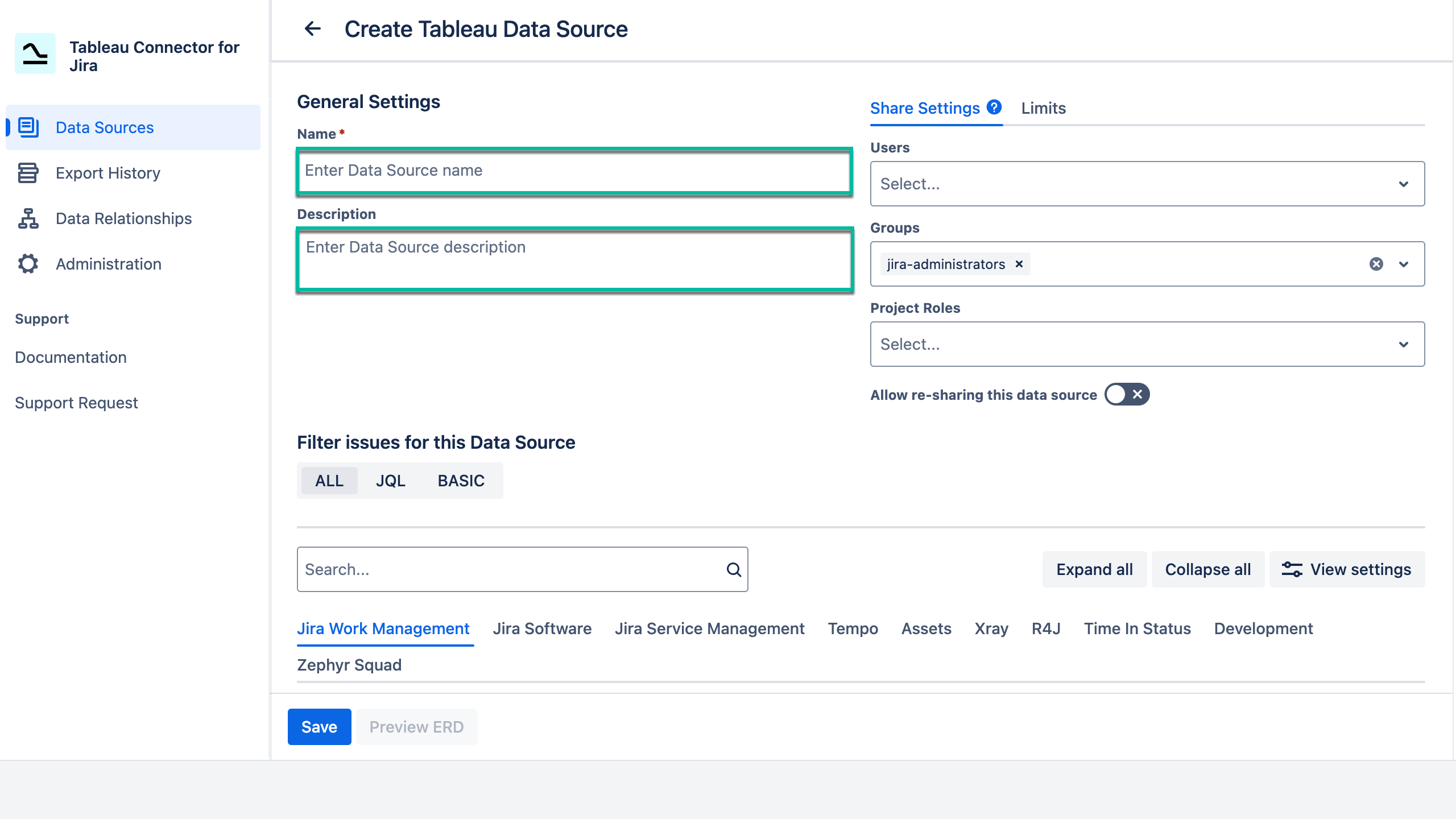Select the JQL filter mode
Image resolution: width=1456 pixels, height=819 pixels.
click(x=390, y=481)
